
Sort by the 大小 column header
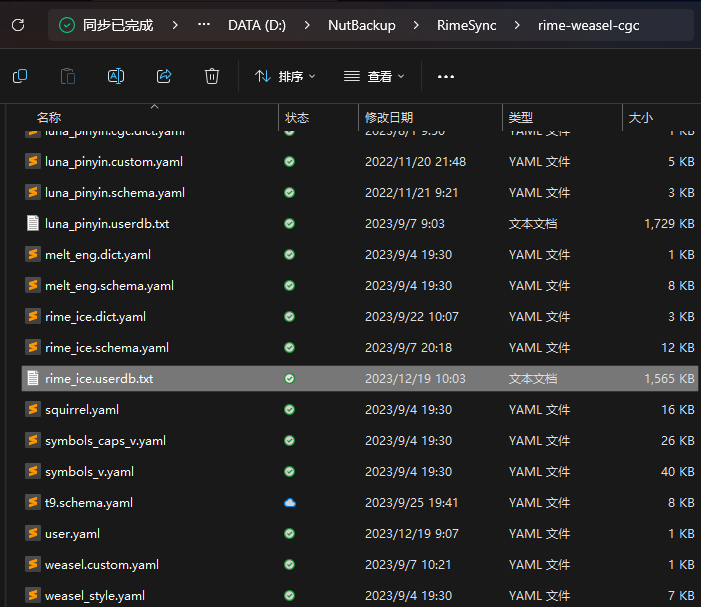[641, 118]
